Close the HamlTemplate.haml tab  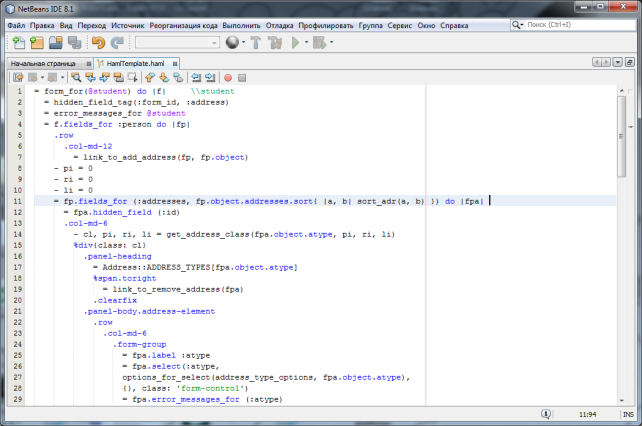pos(175,64)
